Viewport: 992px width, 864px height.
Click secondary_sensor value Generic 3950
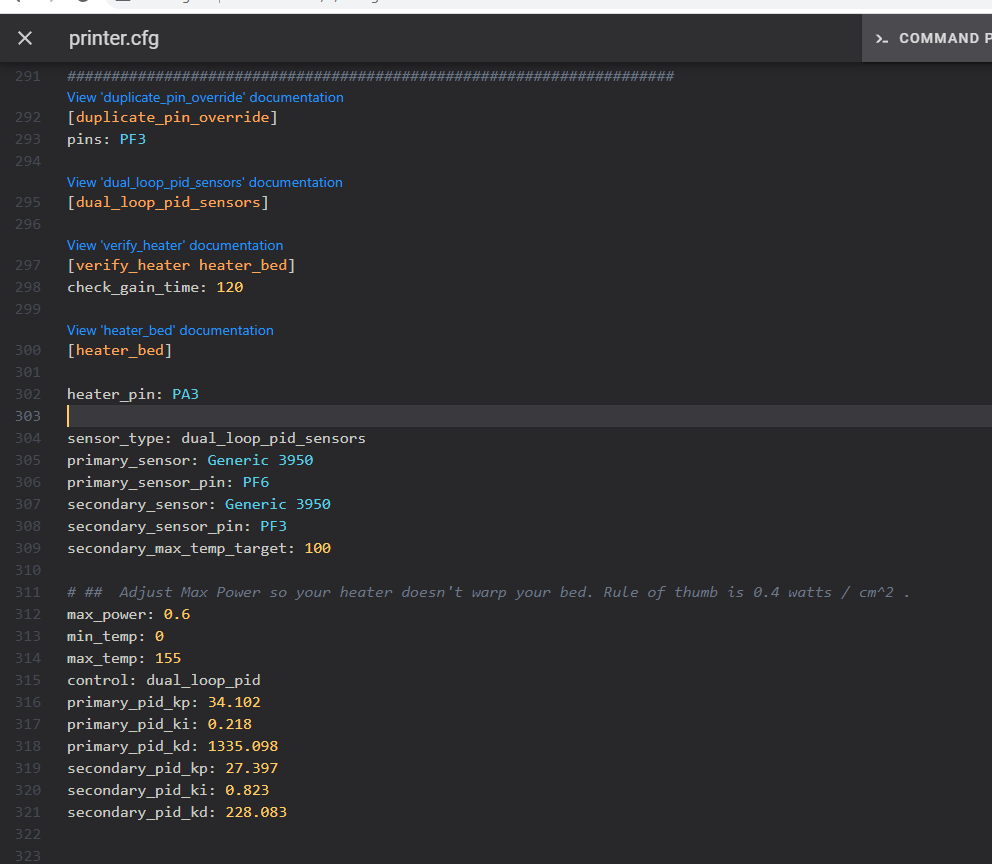(x=278, y=504)
